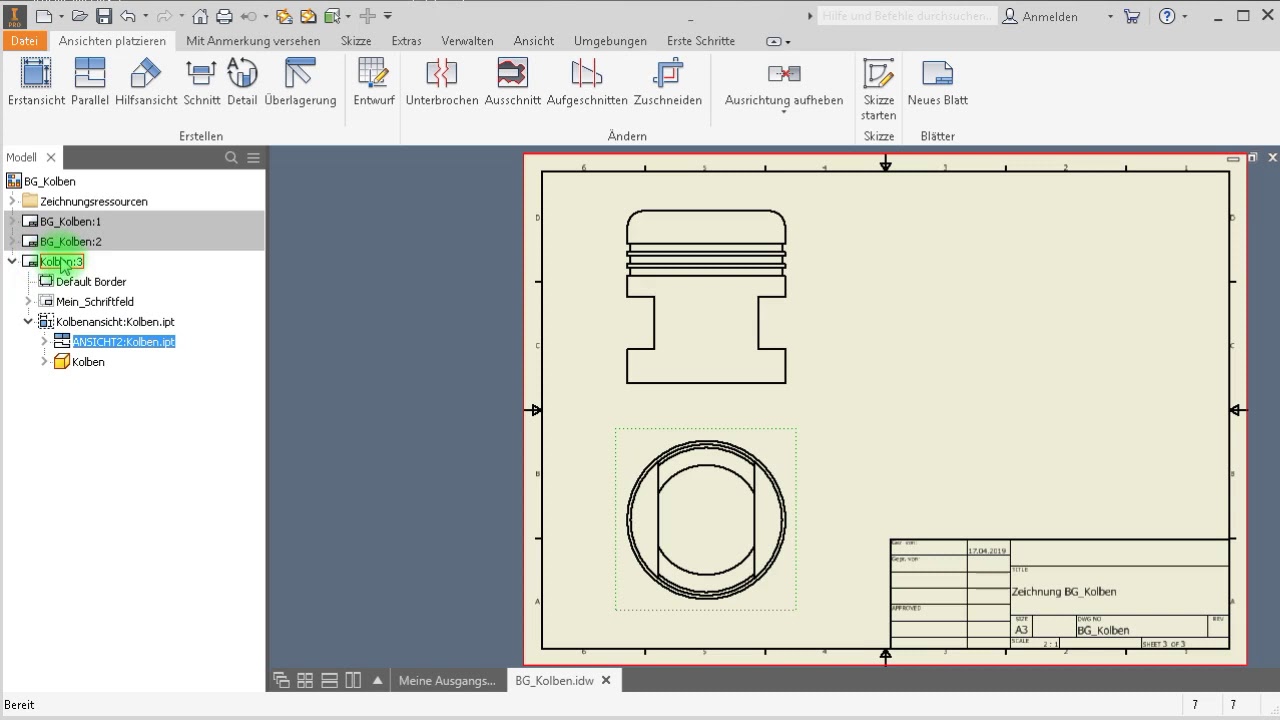Save the drawing with the floppy icon

[x=104, y=16]
